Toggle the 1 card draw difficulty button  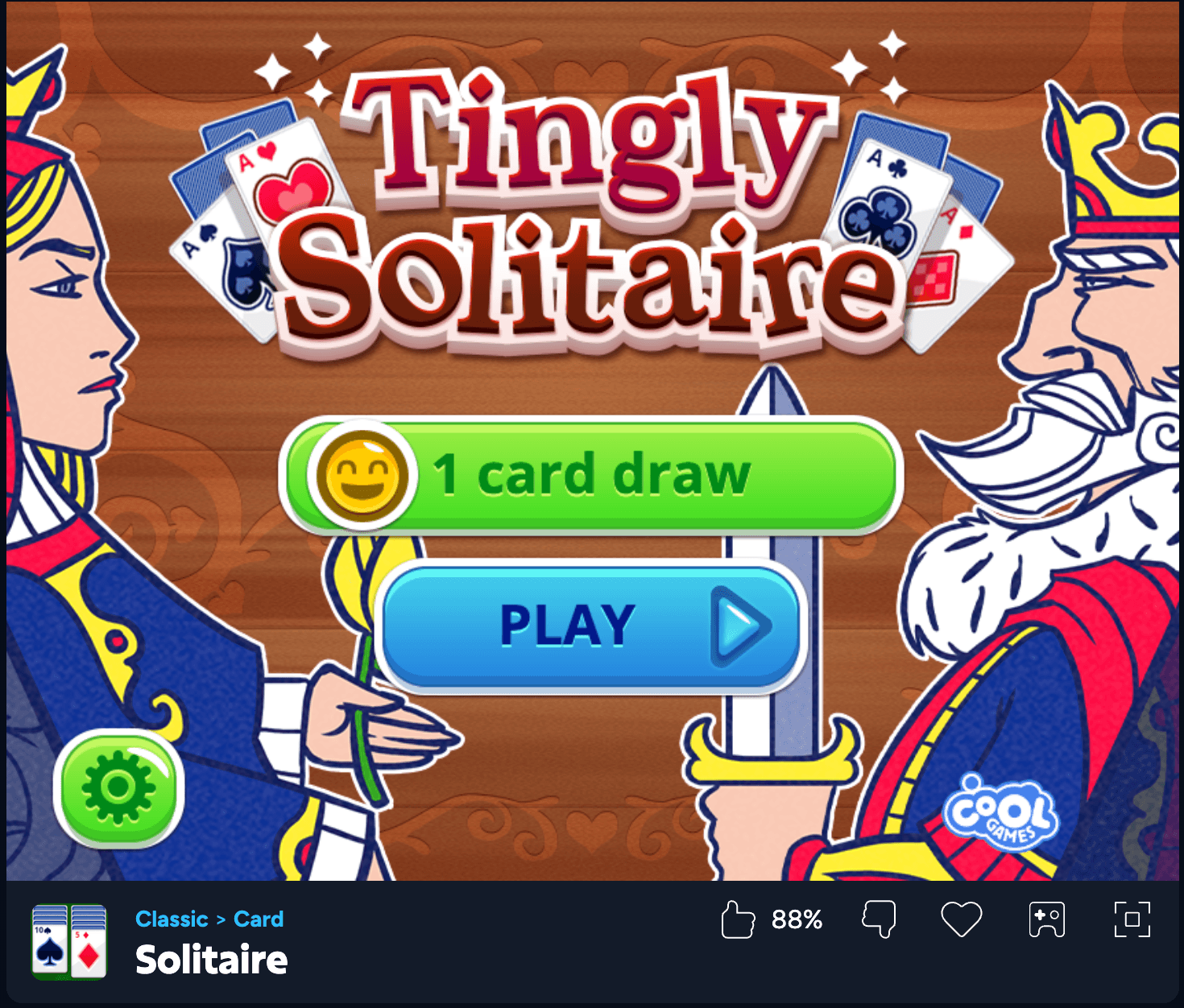(591, 475)
